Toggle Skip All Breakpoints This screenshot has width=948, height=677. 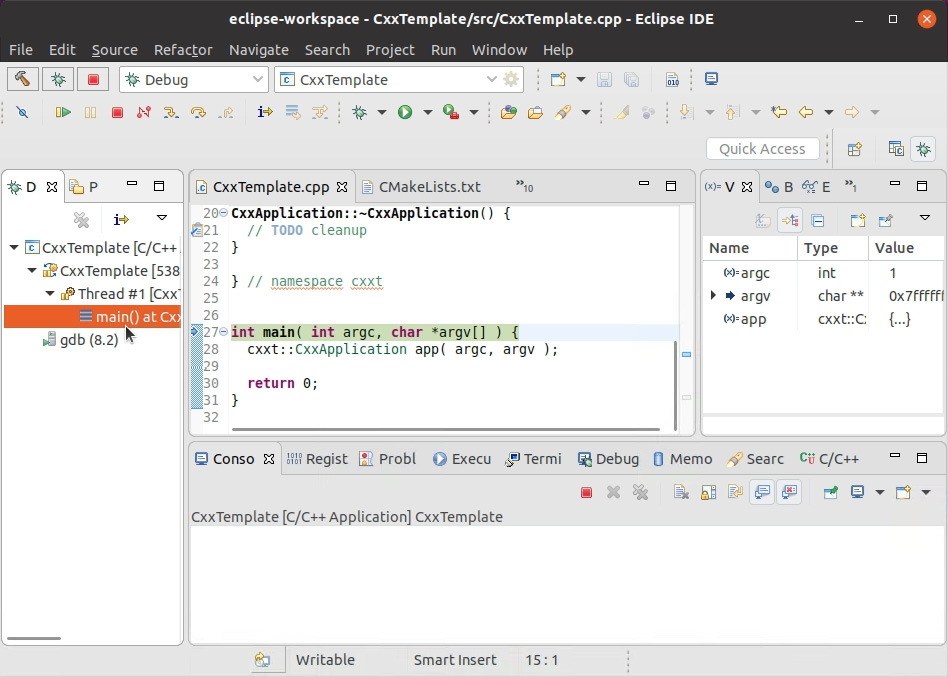tap(22, 112)
